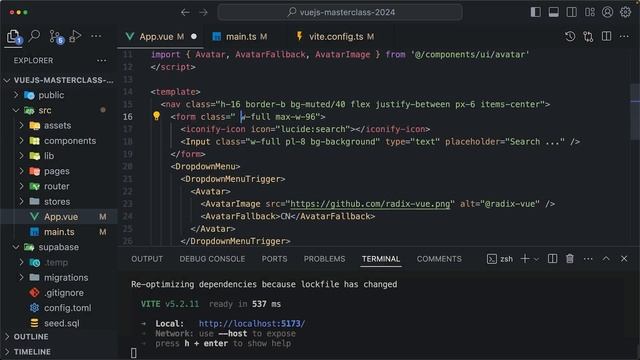Close the bottom panel
The height and width of the screenshot is (360, 640).
point(624,259)
